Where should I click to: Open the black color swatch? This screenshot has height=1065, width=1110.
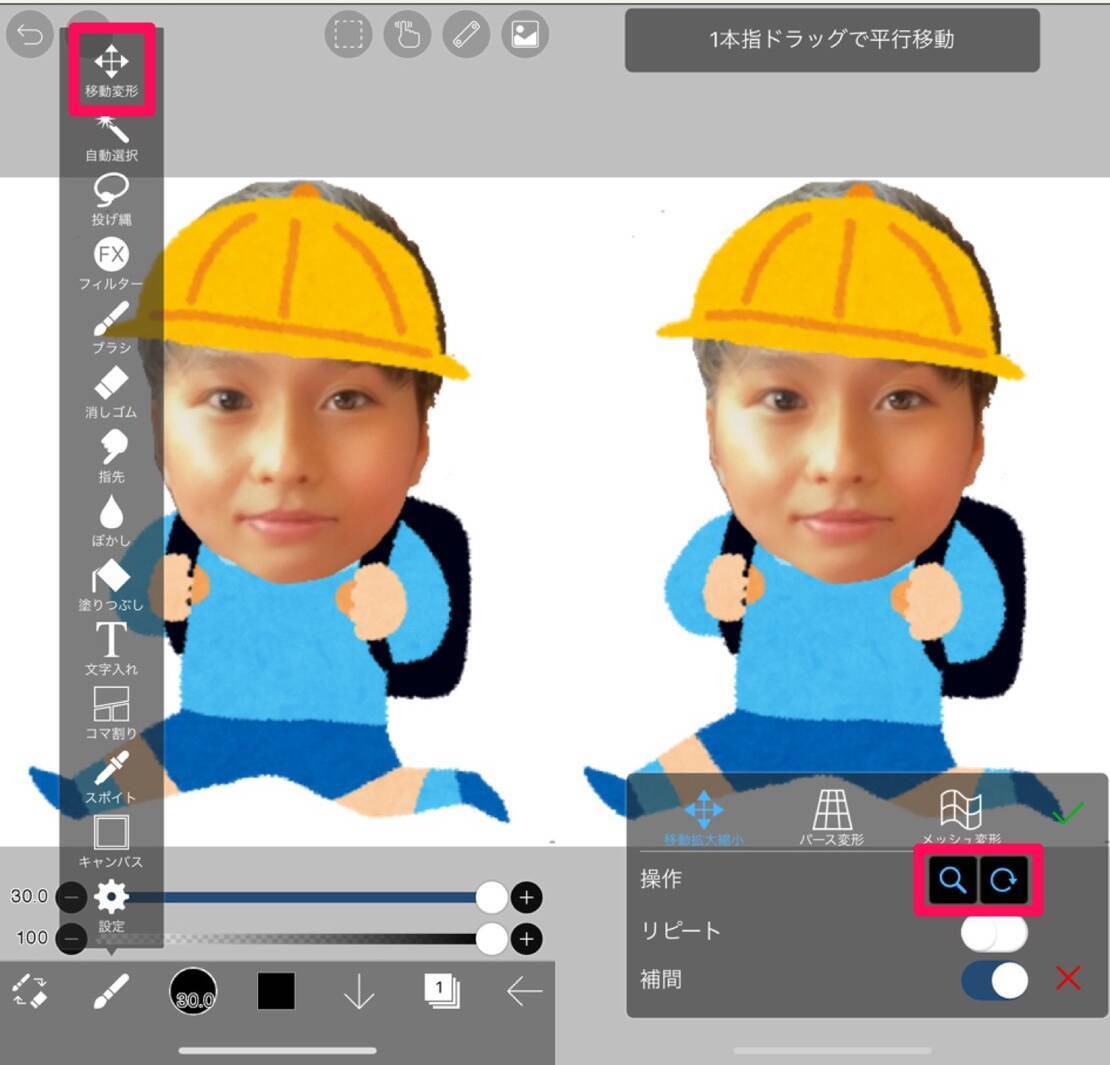point(276,991)
